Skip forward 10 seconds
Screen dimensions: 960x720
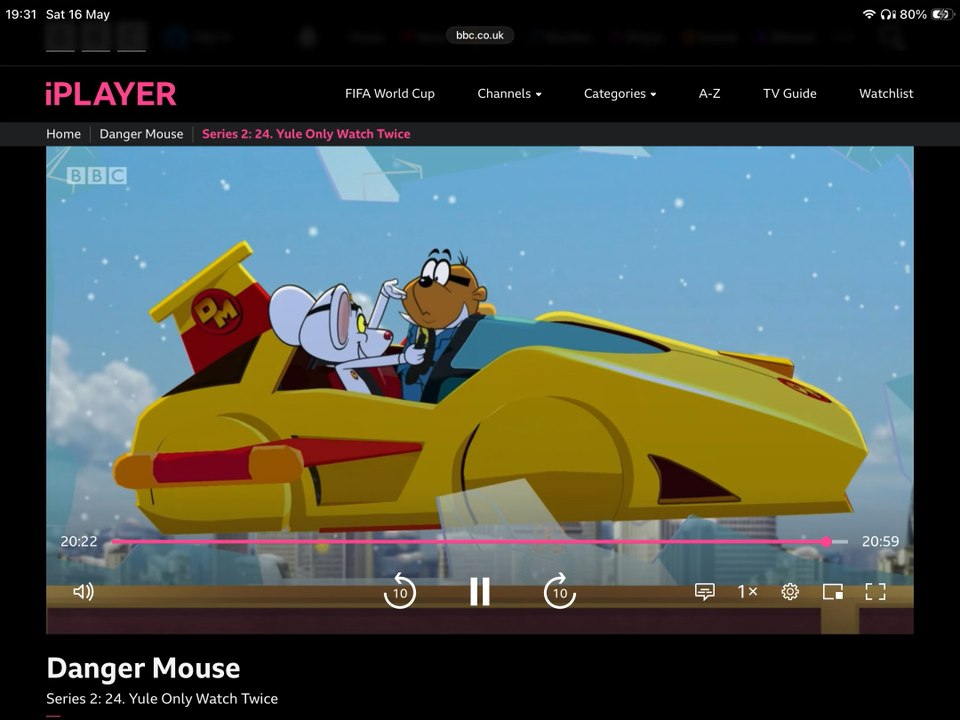[x=560, y=591]
